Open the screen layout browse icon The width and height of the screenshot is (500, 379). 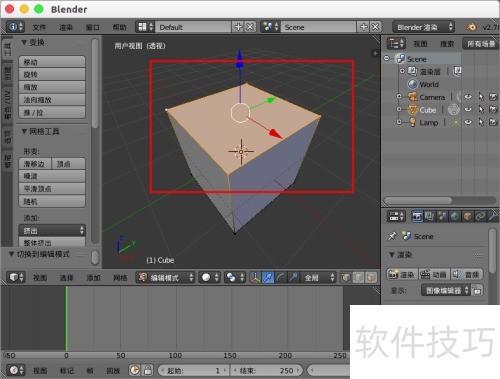point(145,27)
